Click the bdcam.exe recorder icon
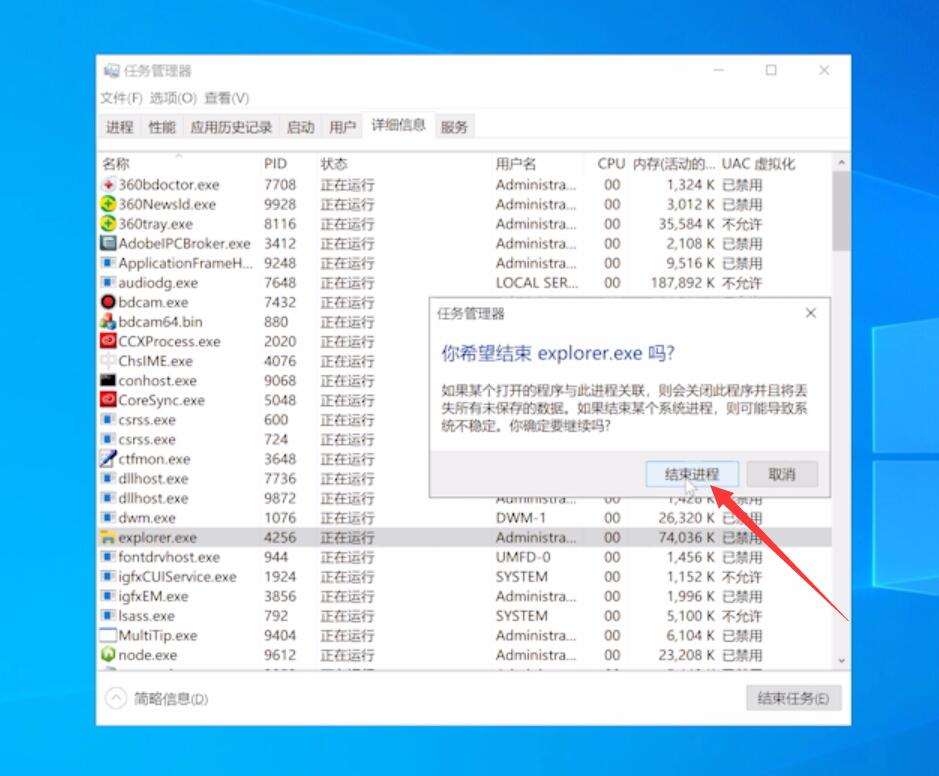Image resolution: width=939 pixels, height=776 pixels. click(x=107, y=302)
